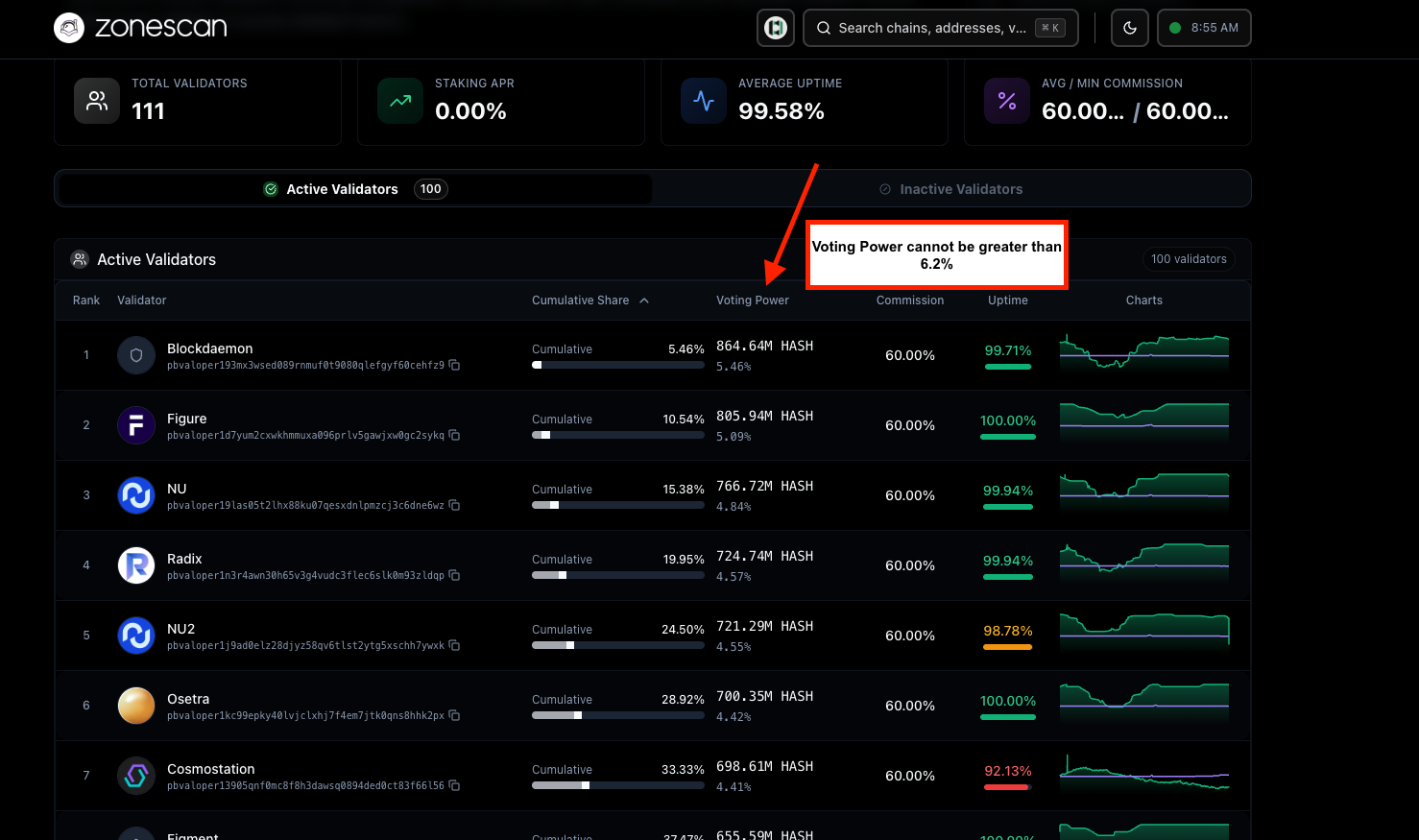
Task: Open the Radix validator name
Action: (184, 559)
